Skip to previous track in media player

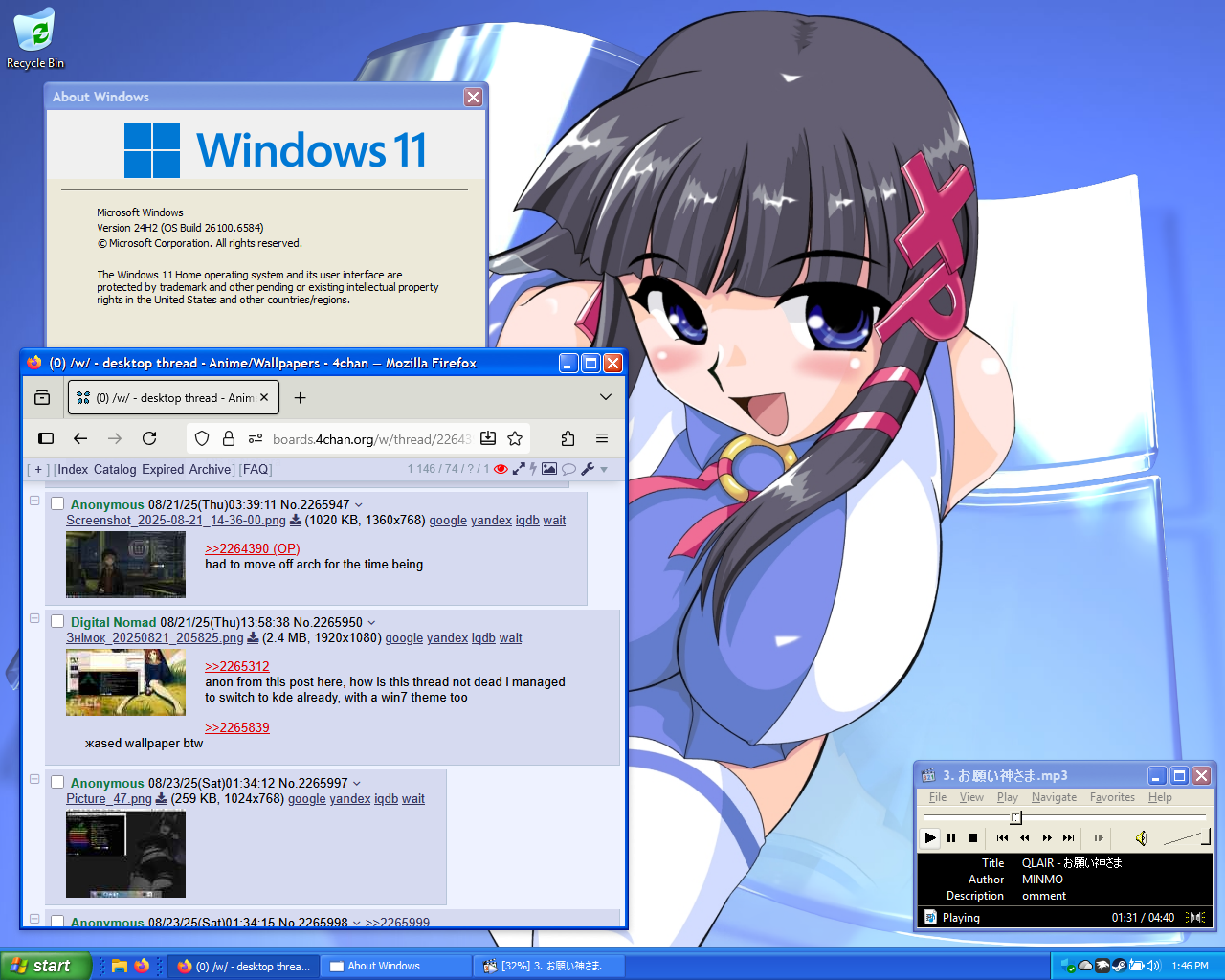point(1002,837)
